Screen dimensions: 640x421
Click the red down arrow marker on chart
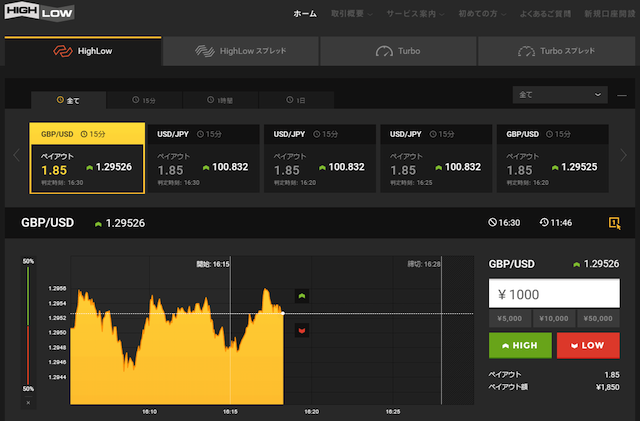(x=302, y=330)
